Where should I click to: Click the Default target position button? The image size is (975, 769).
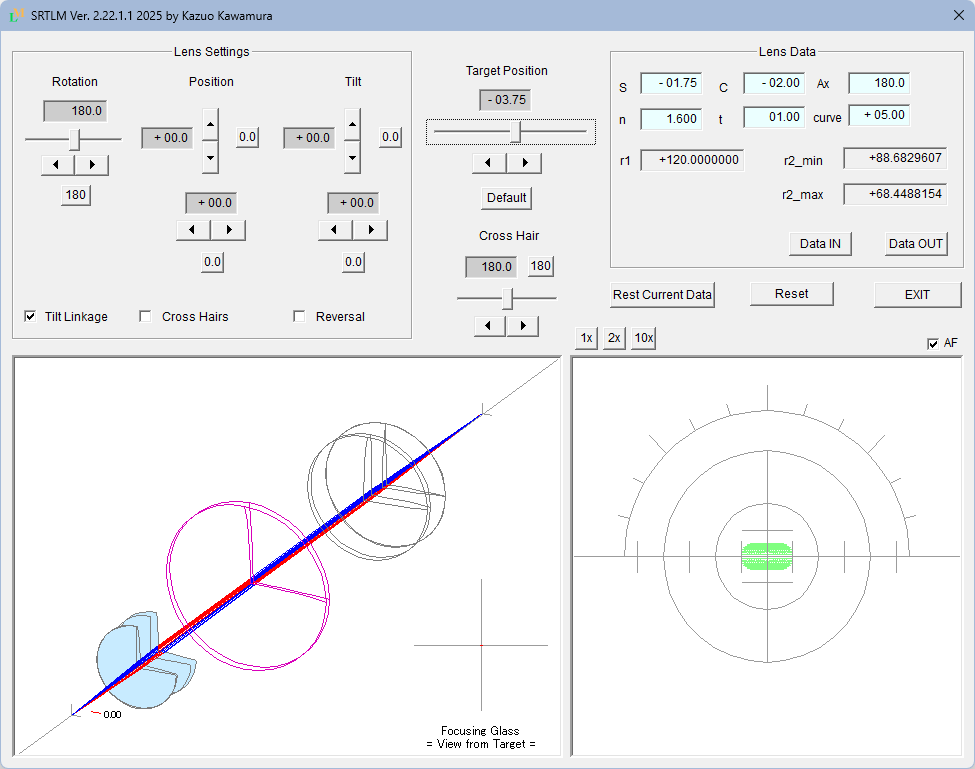pos(506,198)
